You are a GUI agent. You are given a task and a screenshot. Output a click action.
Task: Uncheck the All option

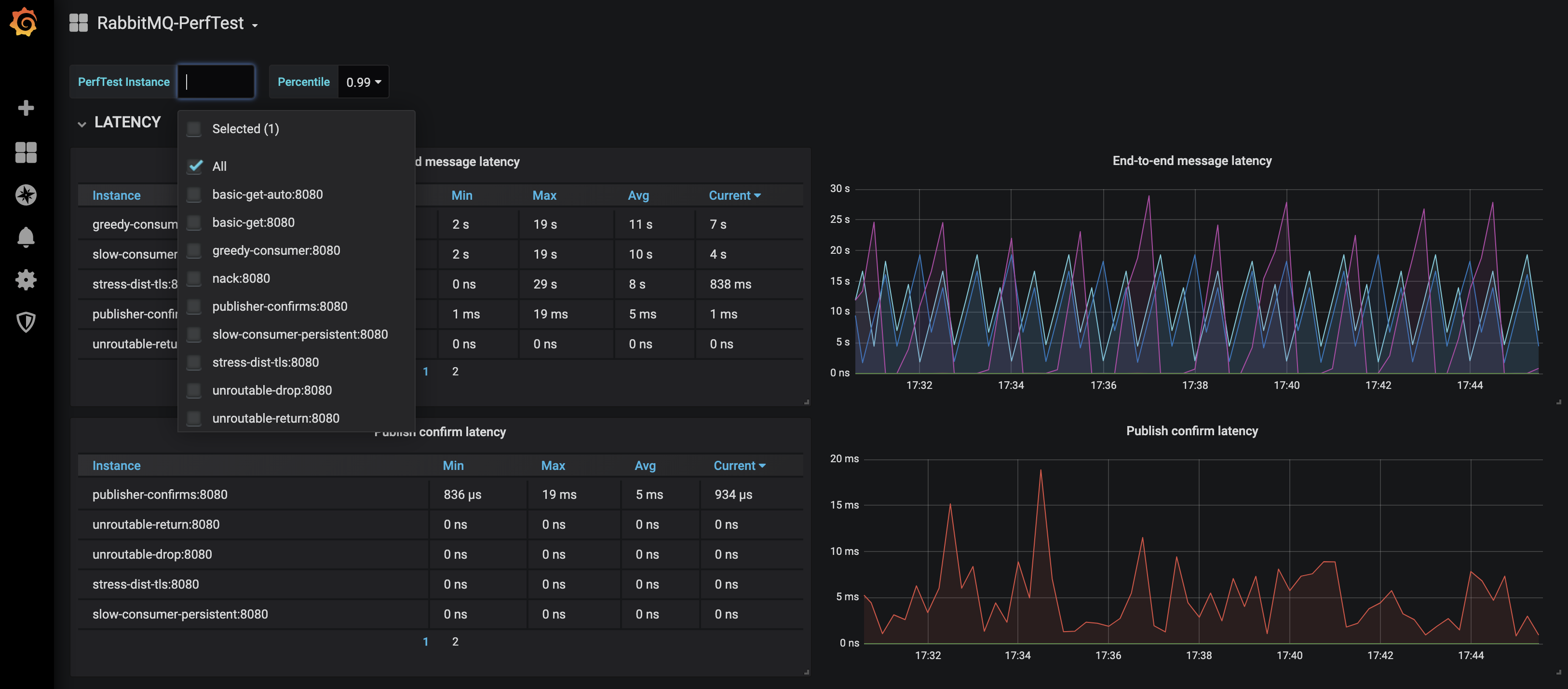pyautogui.click(x=195, y=166)
